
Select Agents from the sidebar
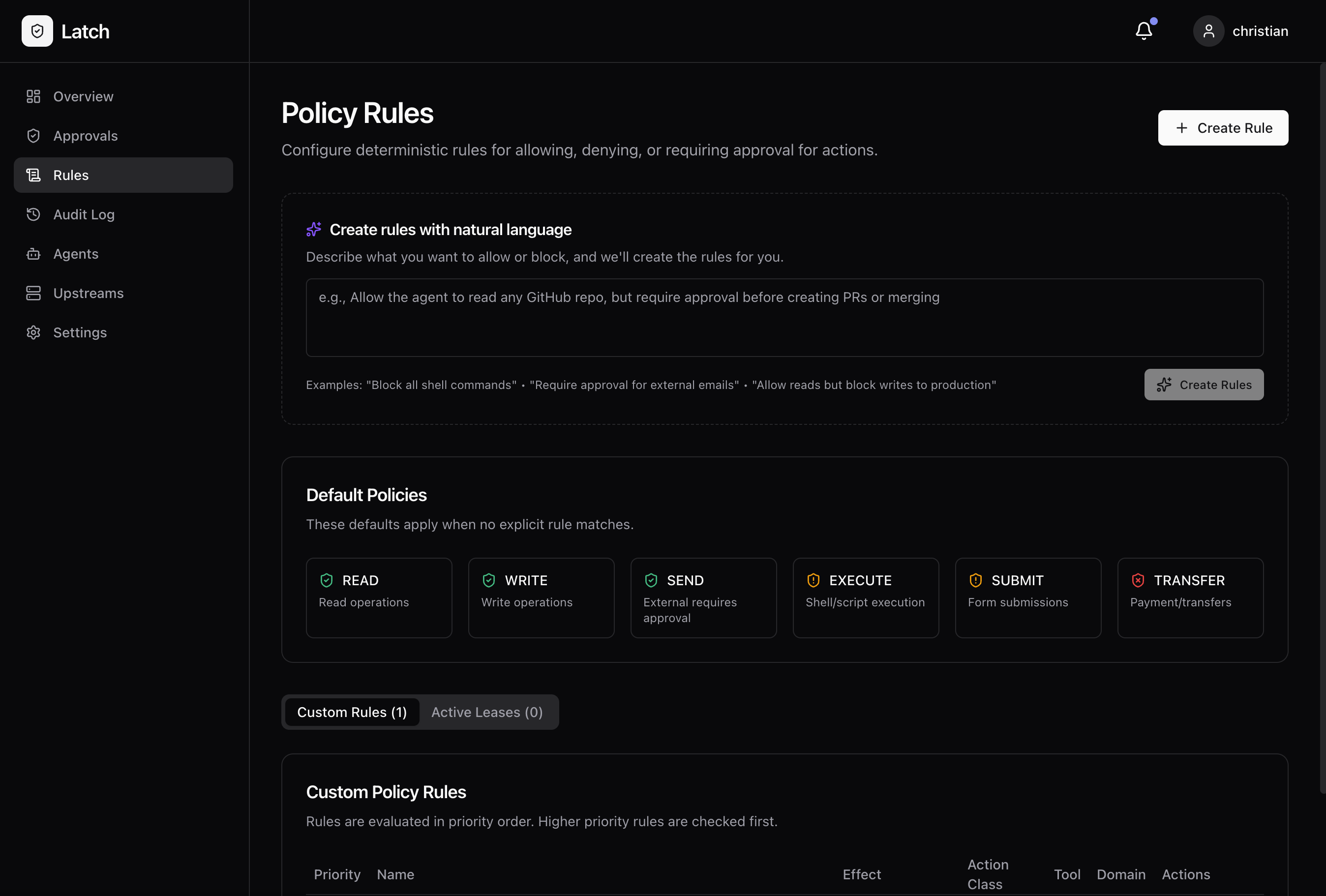coord(76,253)
